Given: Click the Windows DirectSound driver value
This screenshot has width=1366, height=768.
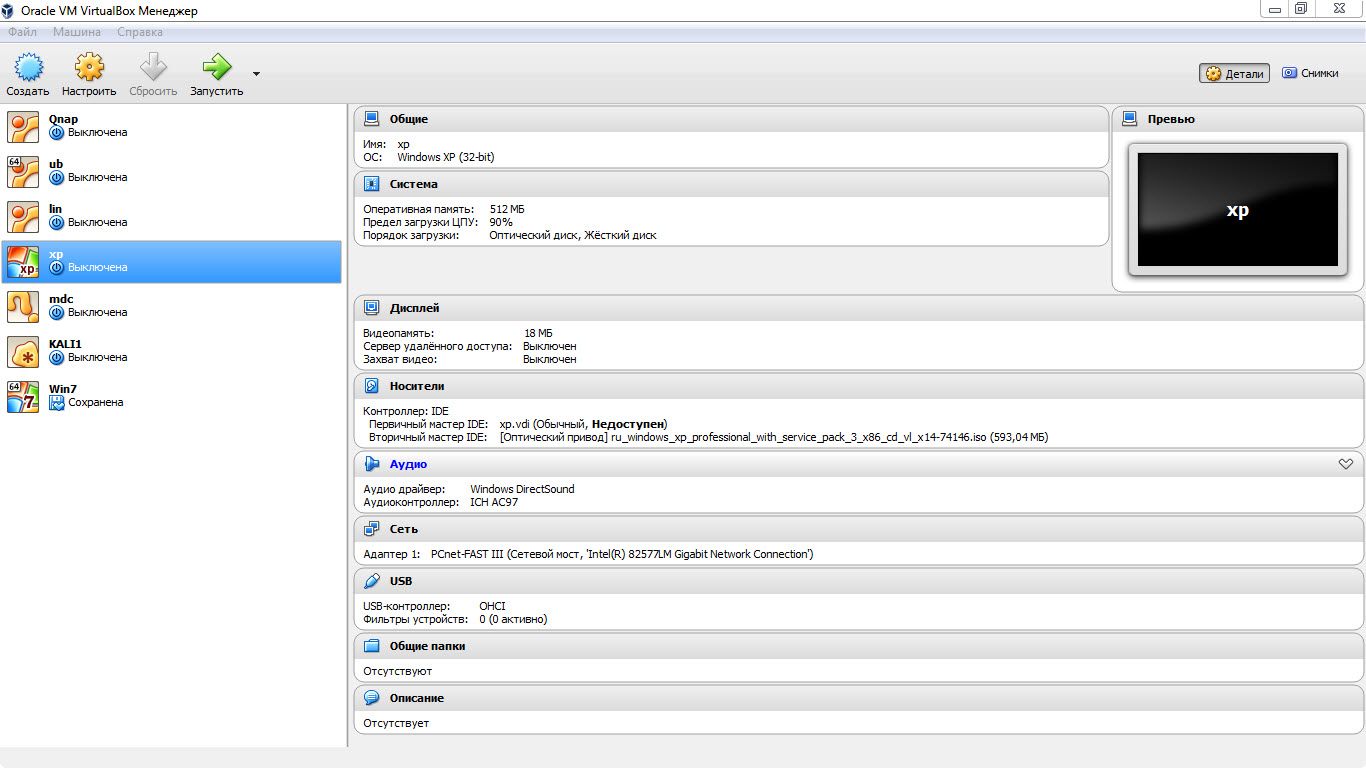Looking at the screenshot, I should click(x=522, y=489).
